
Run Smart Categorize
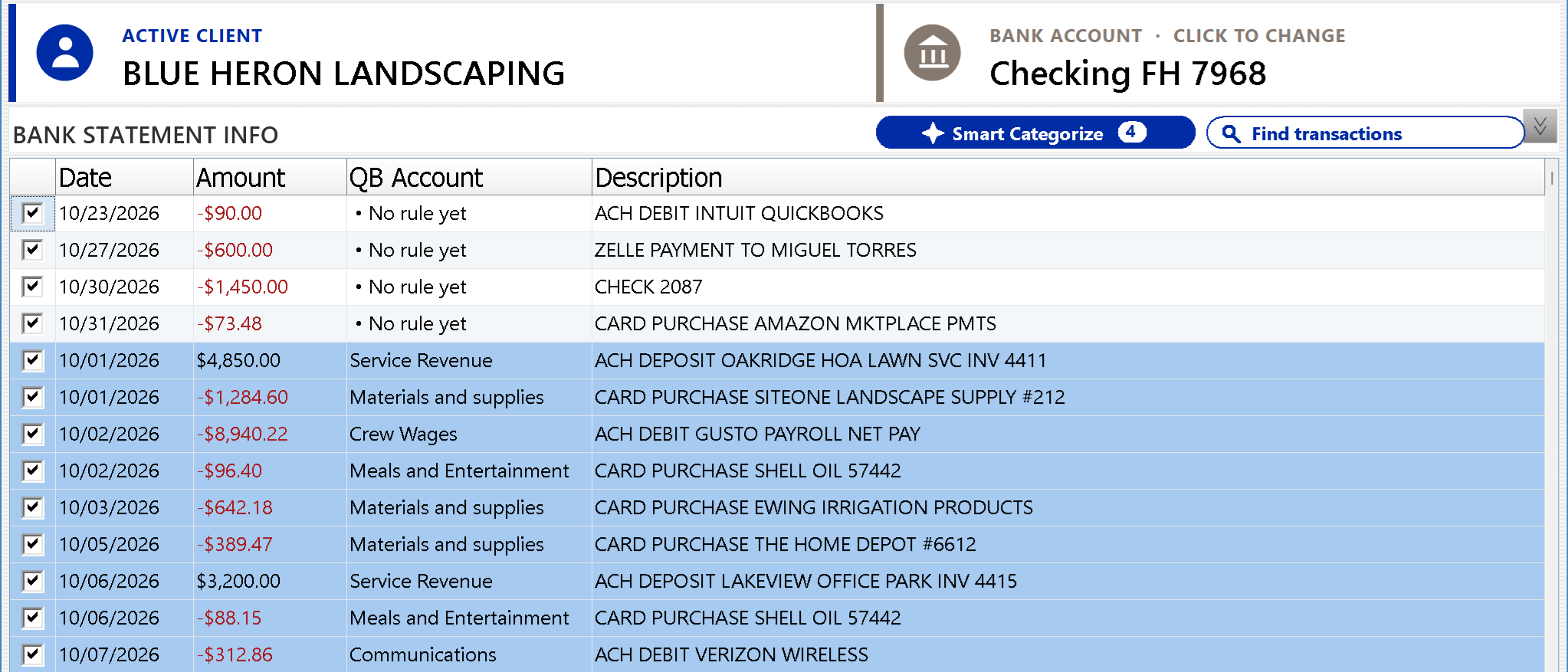pyautogui.click(x=1035, y=133)
